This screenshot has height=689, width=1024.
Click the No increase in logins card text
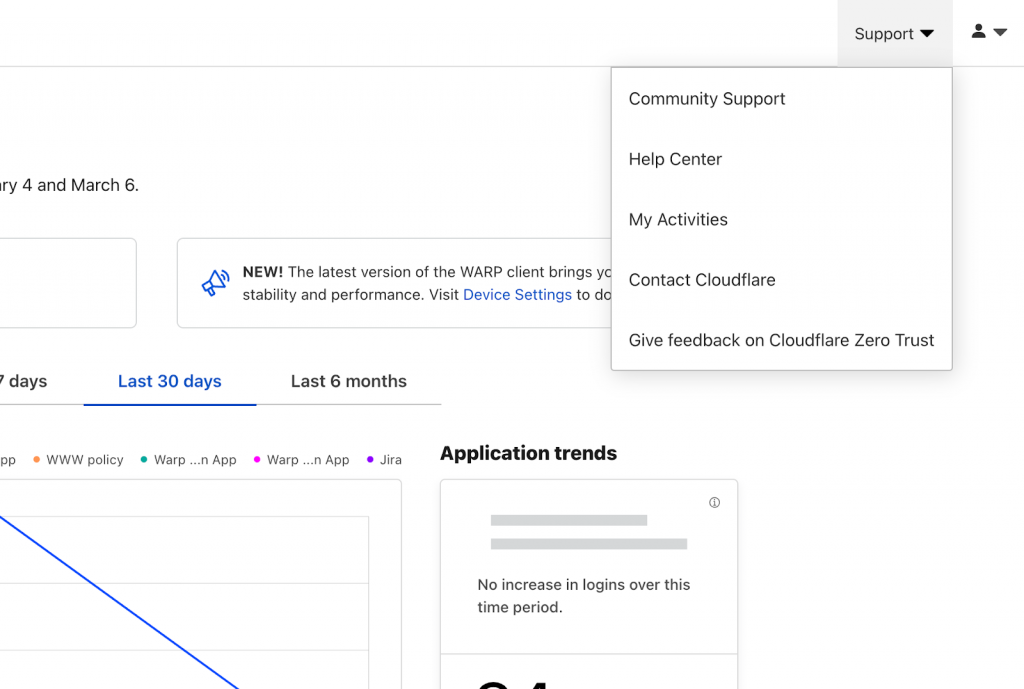pyautogui.click(x=583, y=596)
